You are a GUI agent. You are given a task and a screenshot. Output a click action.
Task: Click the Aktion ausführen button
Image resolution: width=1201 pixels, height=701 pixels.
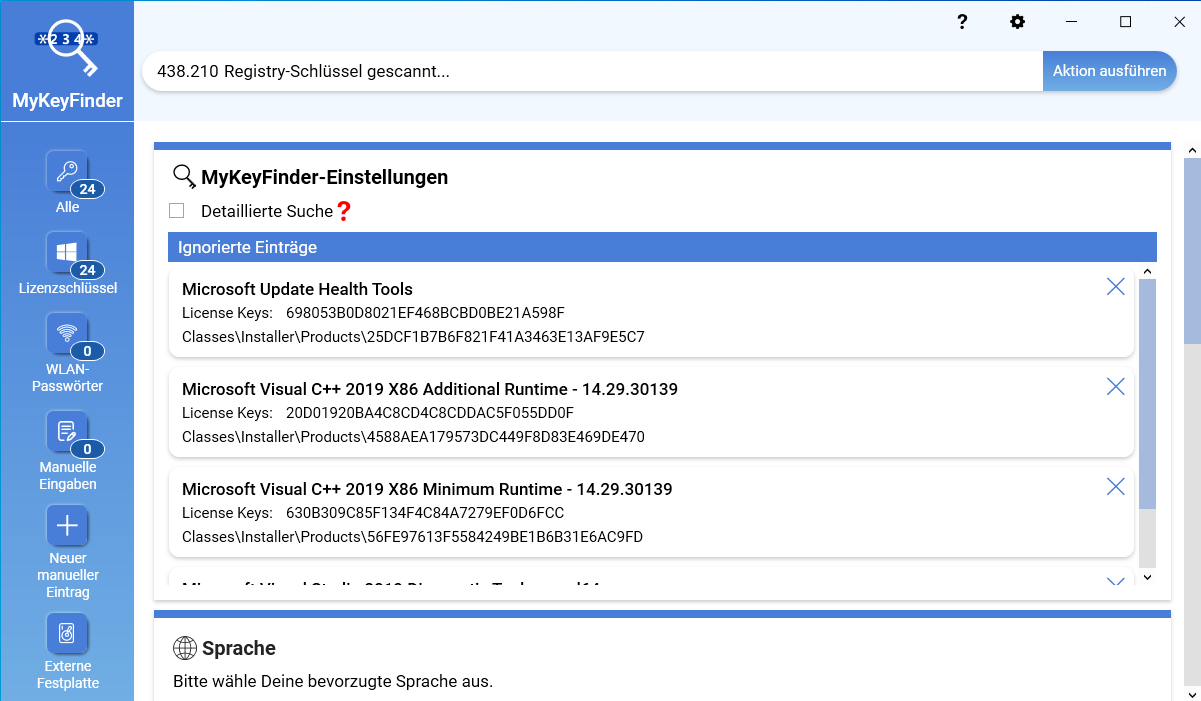click(x=1109, y=71)
